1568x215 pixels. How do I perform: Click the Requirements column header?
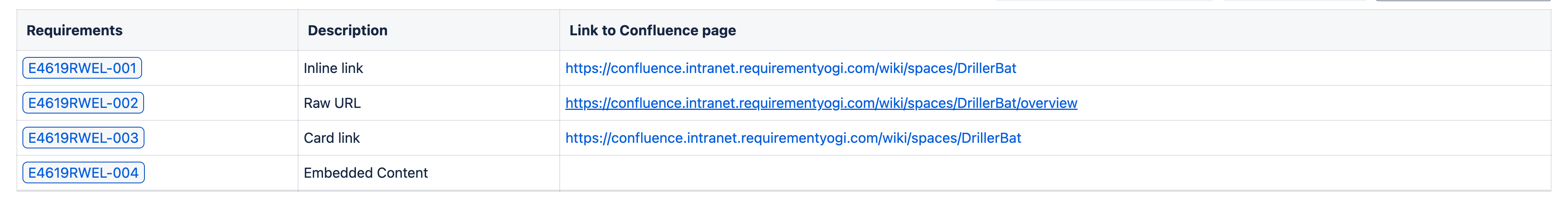[x=74, y=30]
